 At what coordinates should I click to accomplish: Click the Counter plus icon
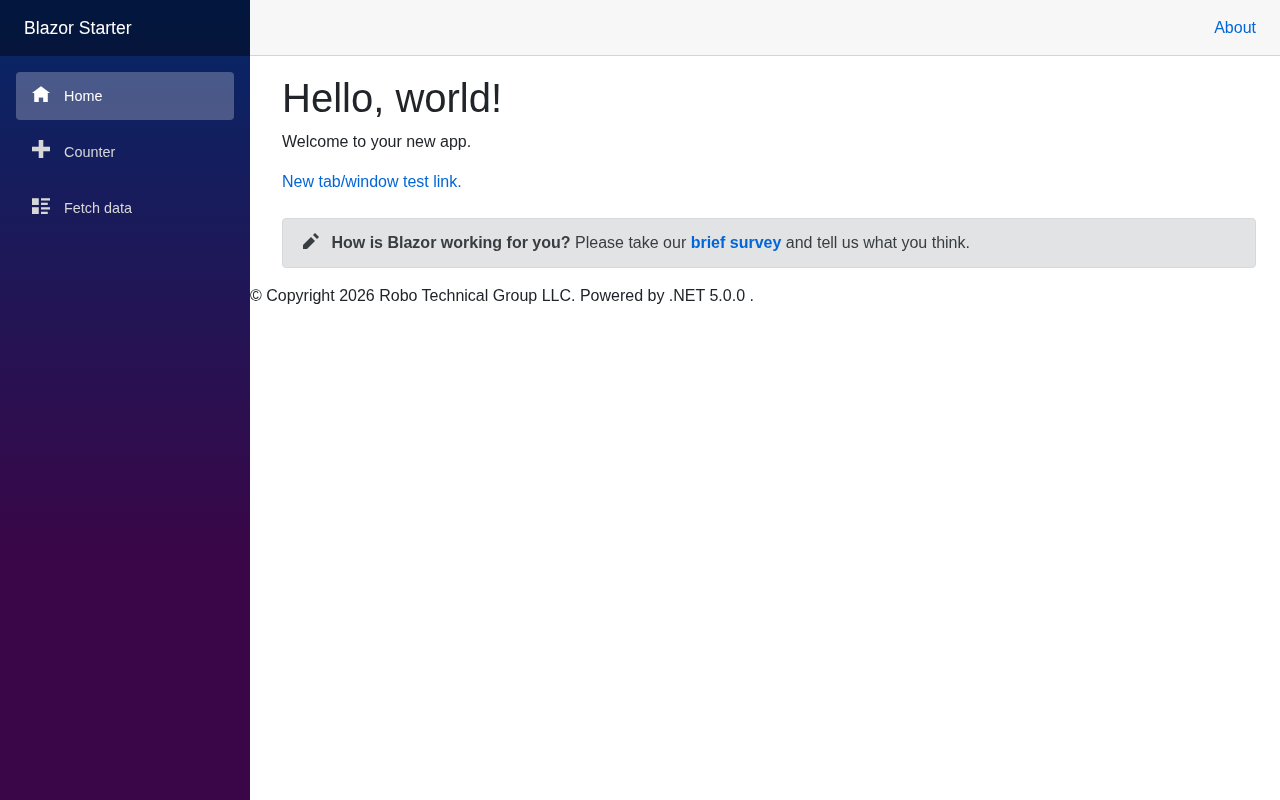[41, 149]
